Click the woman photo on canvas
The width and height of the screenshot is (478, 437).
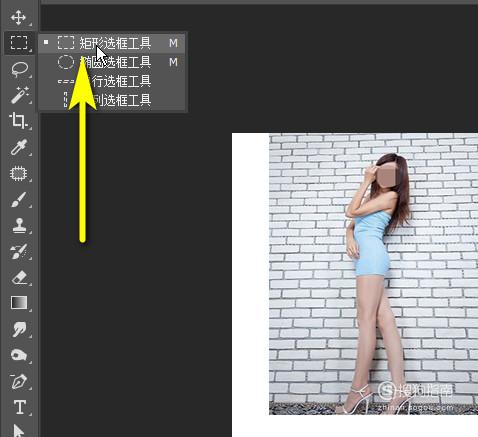click(373, 274)
